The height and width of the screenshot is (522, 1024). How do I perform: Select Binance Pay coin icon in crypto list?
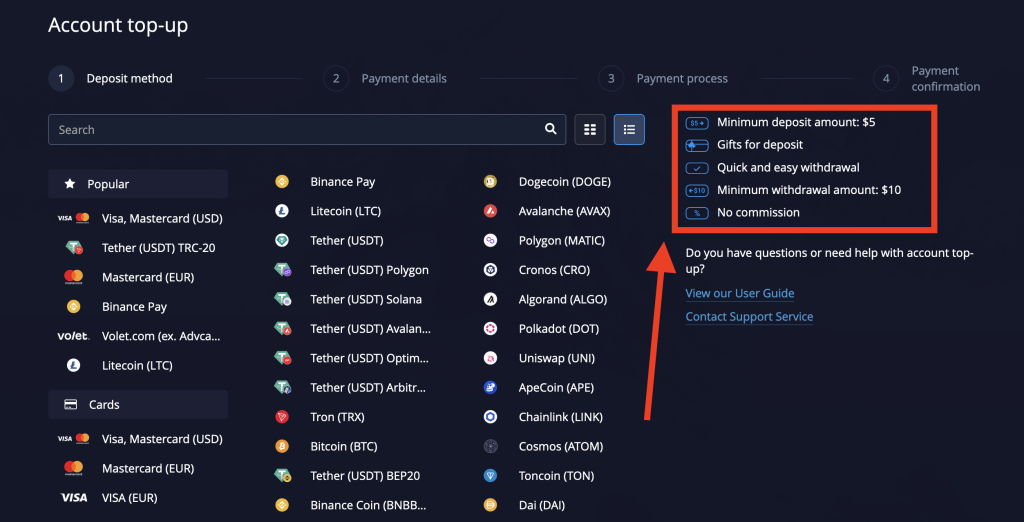tap(282, 182)
